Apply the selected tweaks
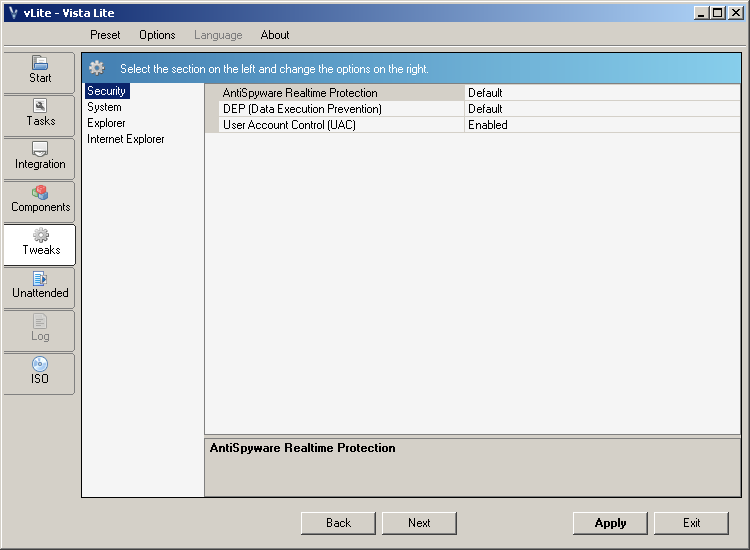 pos(610,523)
